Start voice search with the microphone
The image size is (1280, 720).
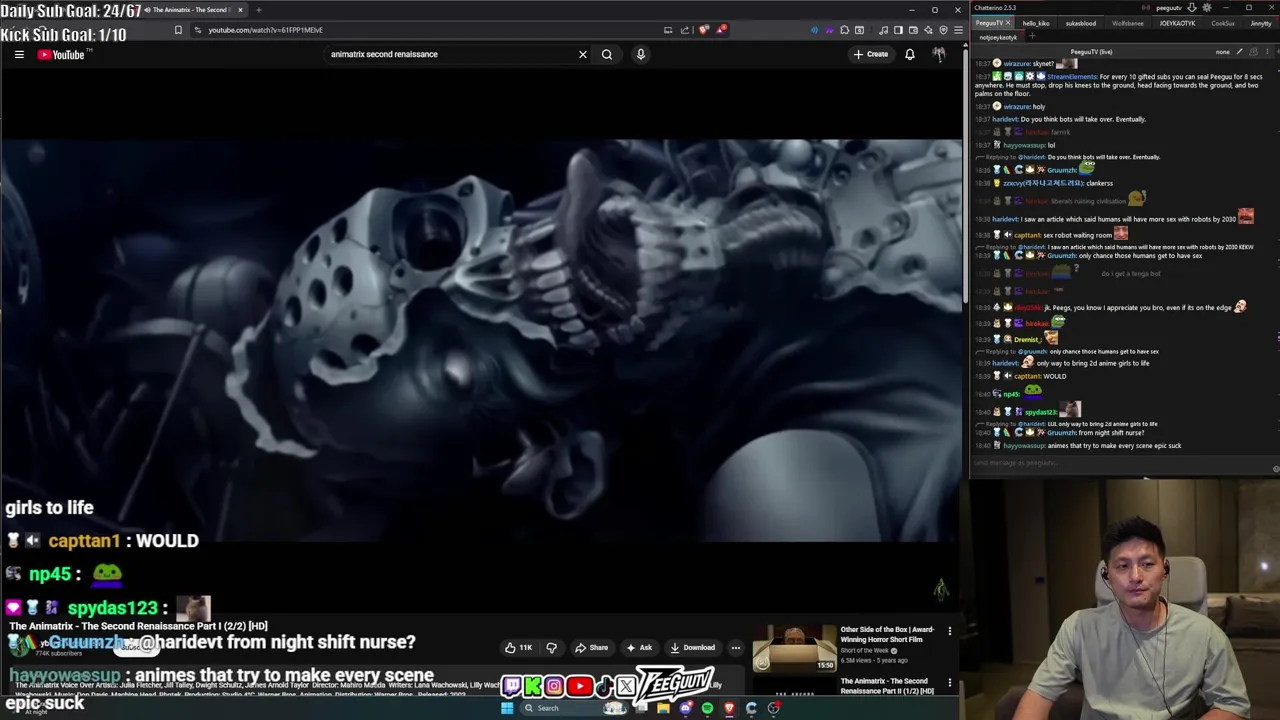(x=641, y=54)
